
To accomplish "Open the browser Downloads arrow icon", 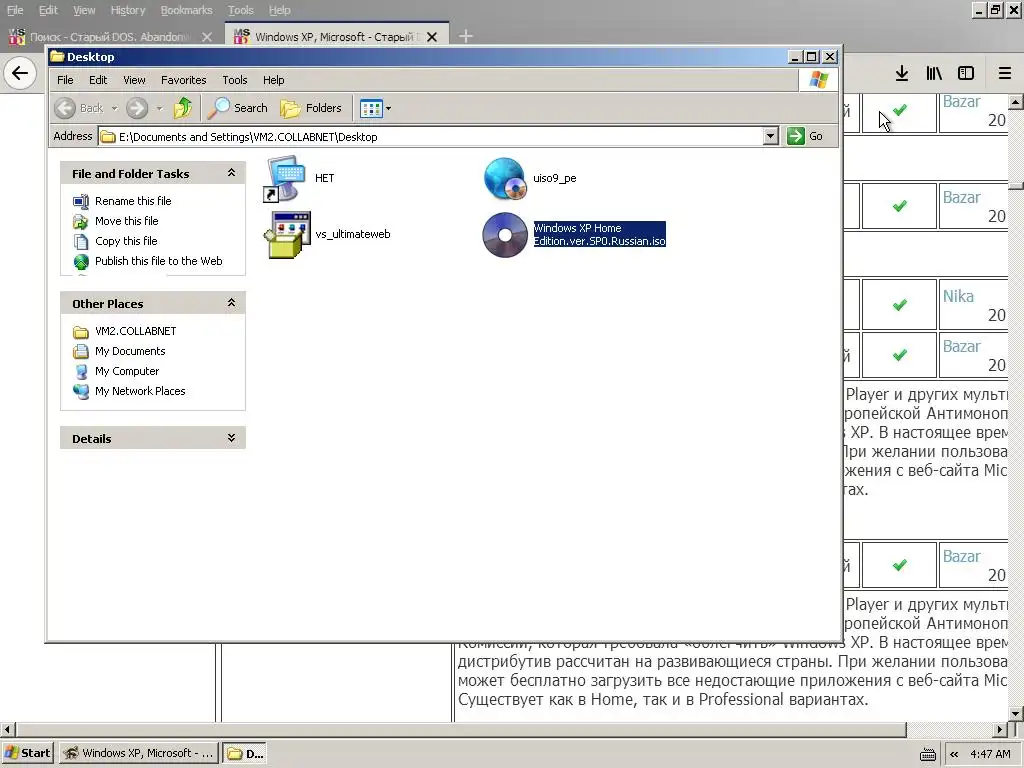I will coord(902,73).
